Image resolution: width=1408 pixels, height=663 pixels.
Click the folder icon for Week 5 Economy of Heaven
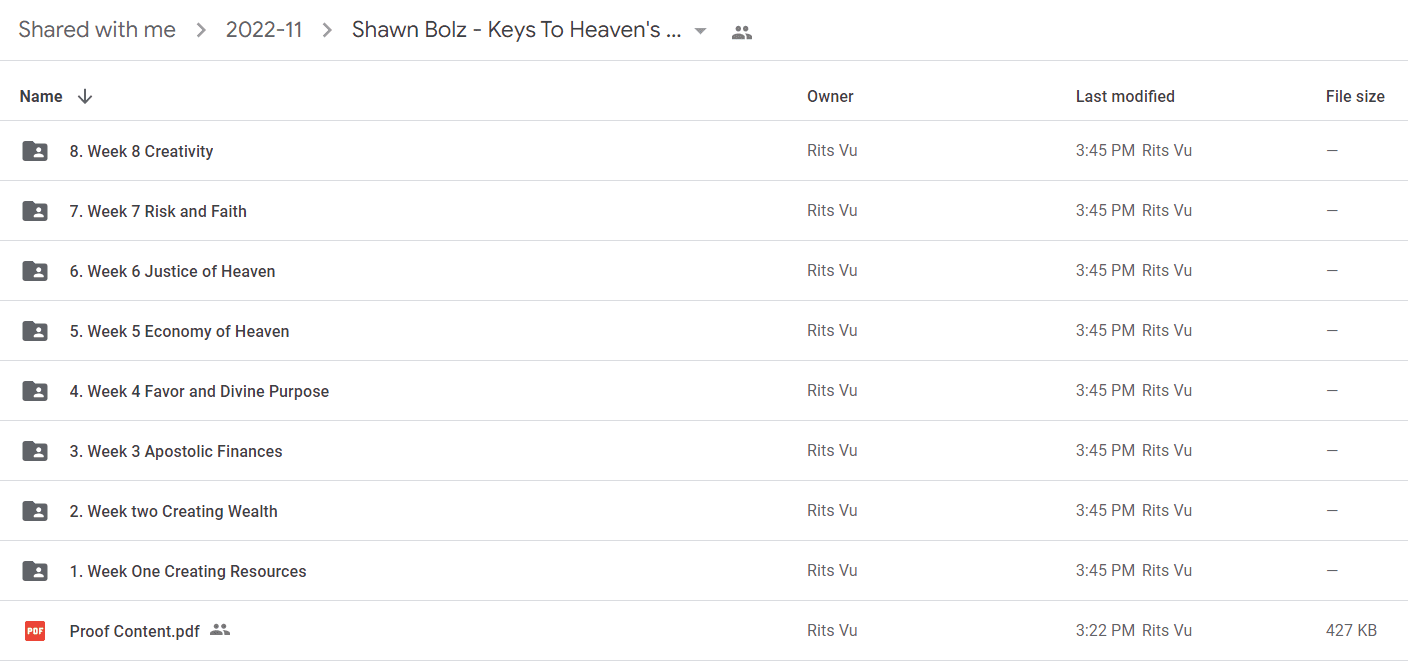(x=35, y=331)
